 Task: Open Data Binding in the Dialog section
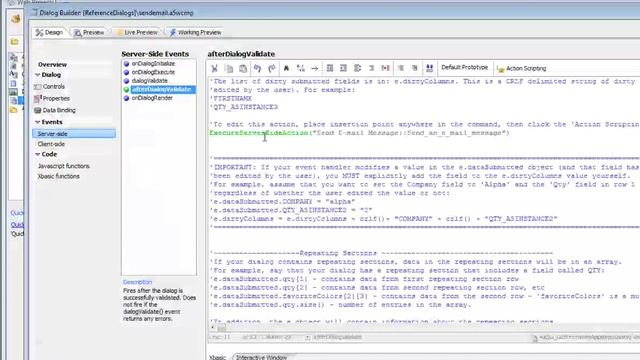[x=59, y=110]
